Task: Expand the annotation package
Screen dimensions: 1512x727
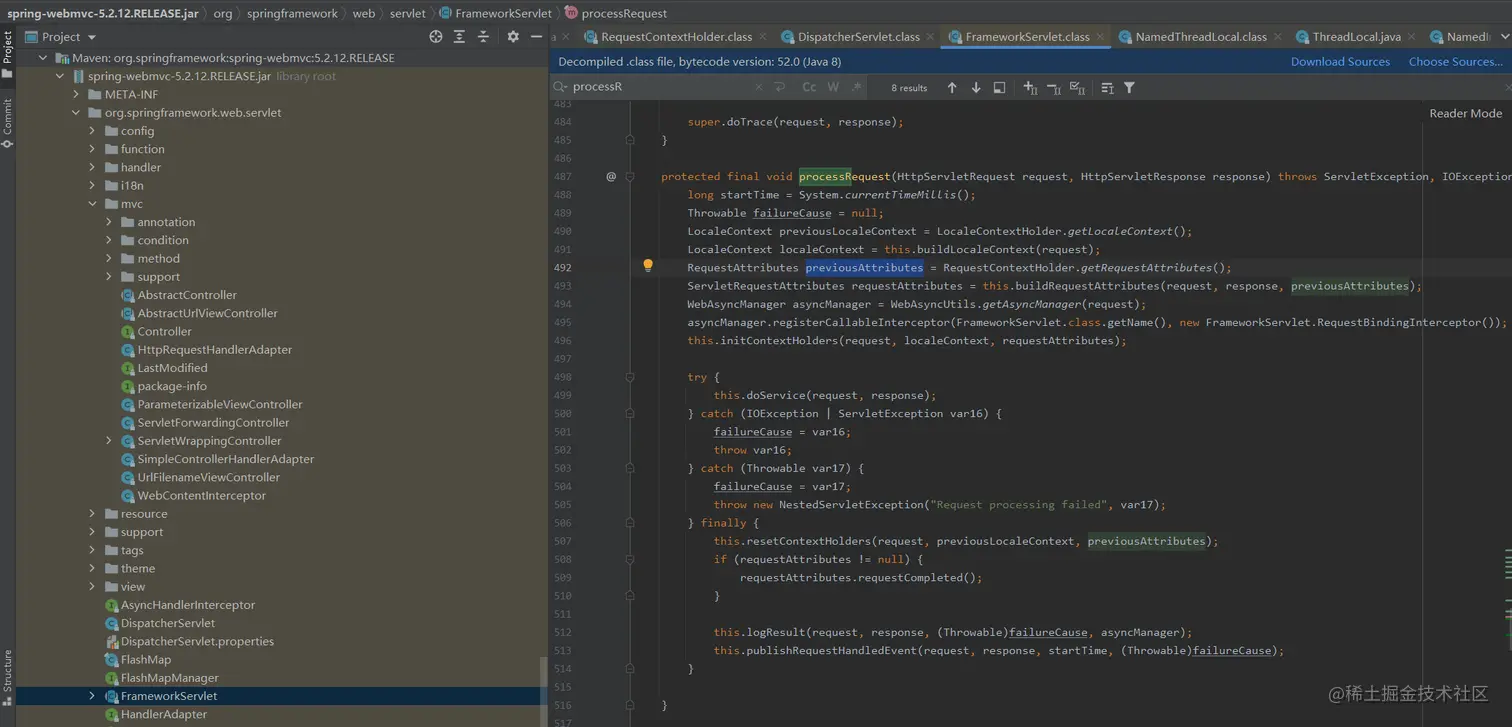Action: click(109, 222)
